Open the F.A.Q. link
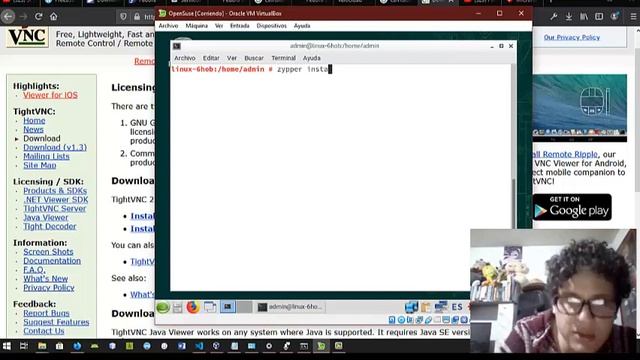This screenshot has width=640, height=360. [34, 270]
